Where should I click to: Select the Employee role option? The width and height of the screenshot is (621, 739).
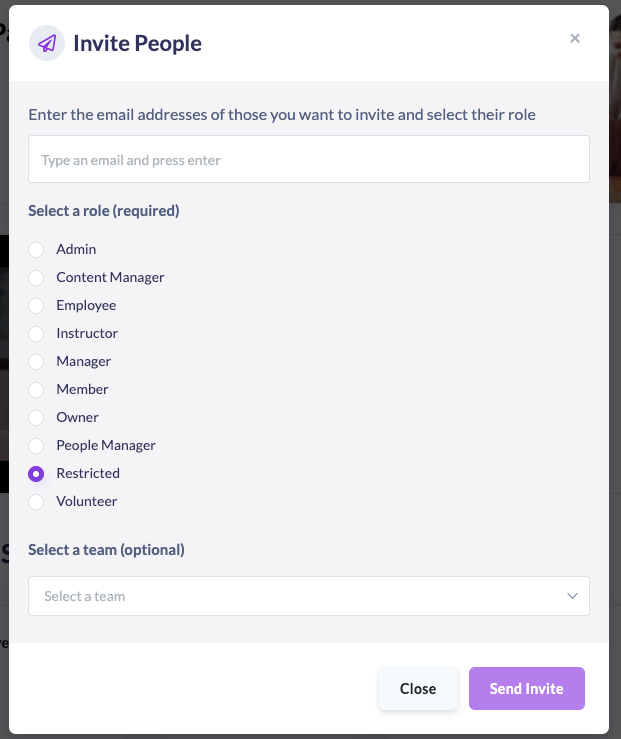pos(36,305)
